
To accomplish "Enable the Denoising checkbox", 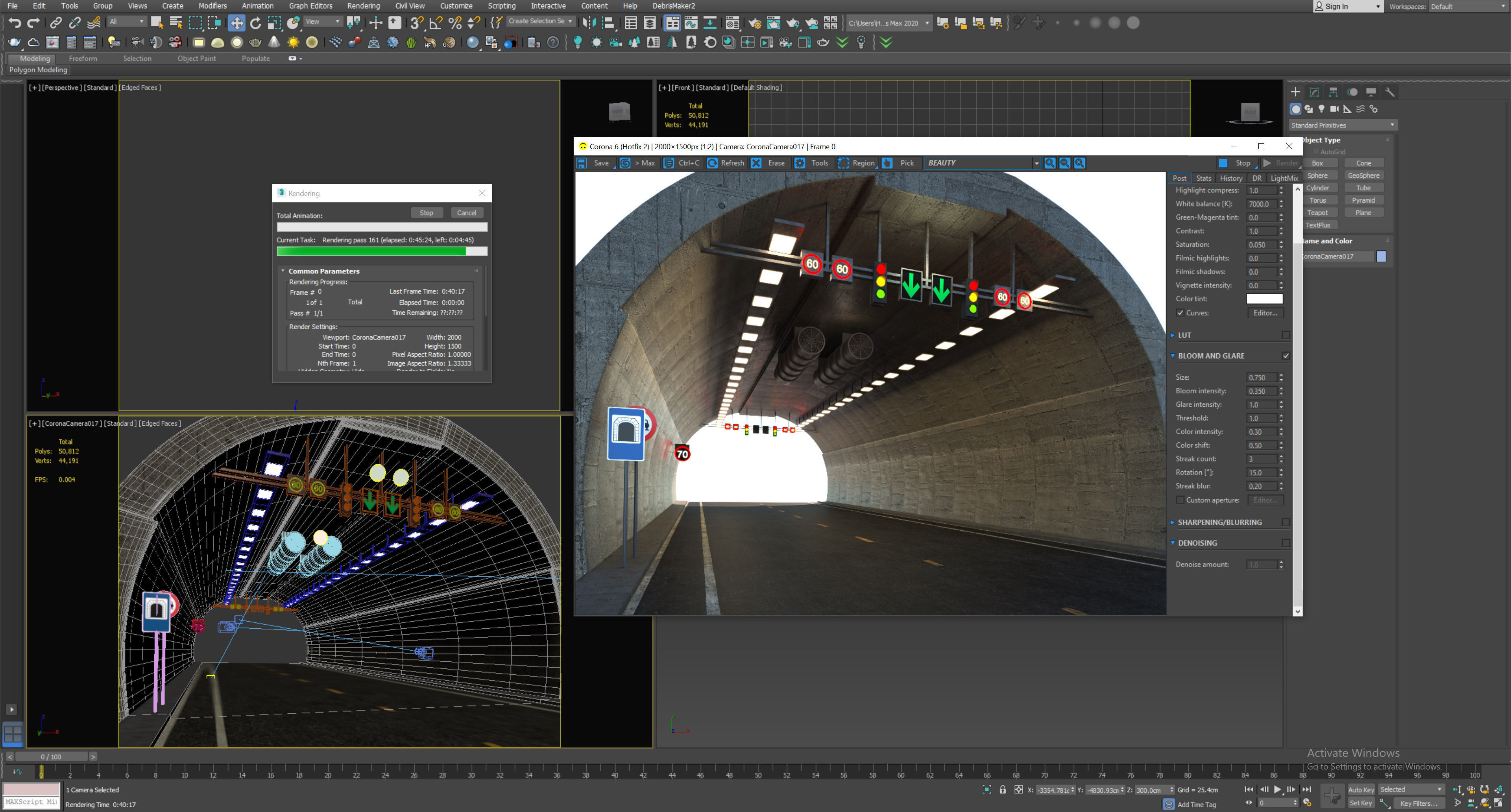I will 1286,543.
